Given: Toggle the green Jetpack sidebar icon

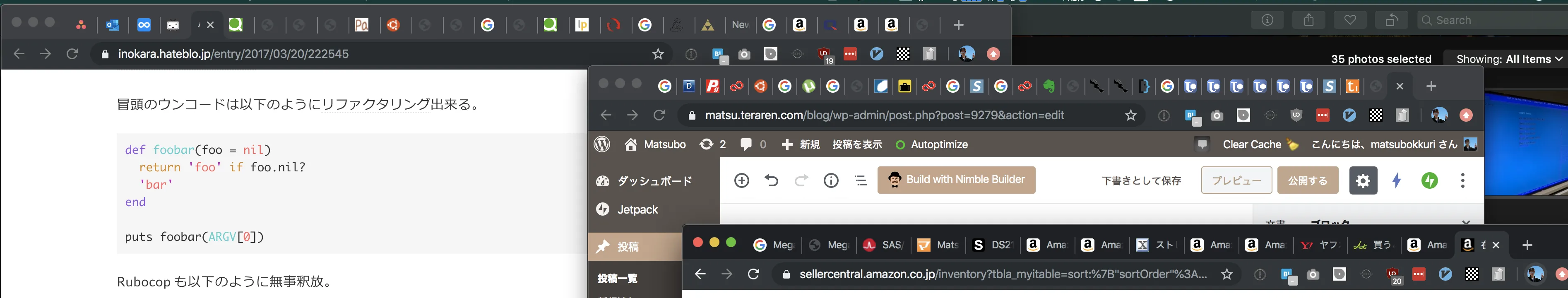Looking at the screenshot, I should tap(1429, 180).
